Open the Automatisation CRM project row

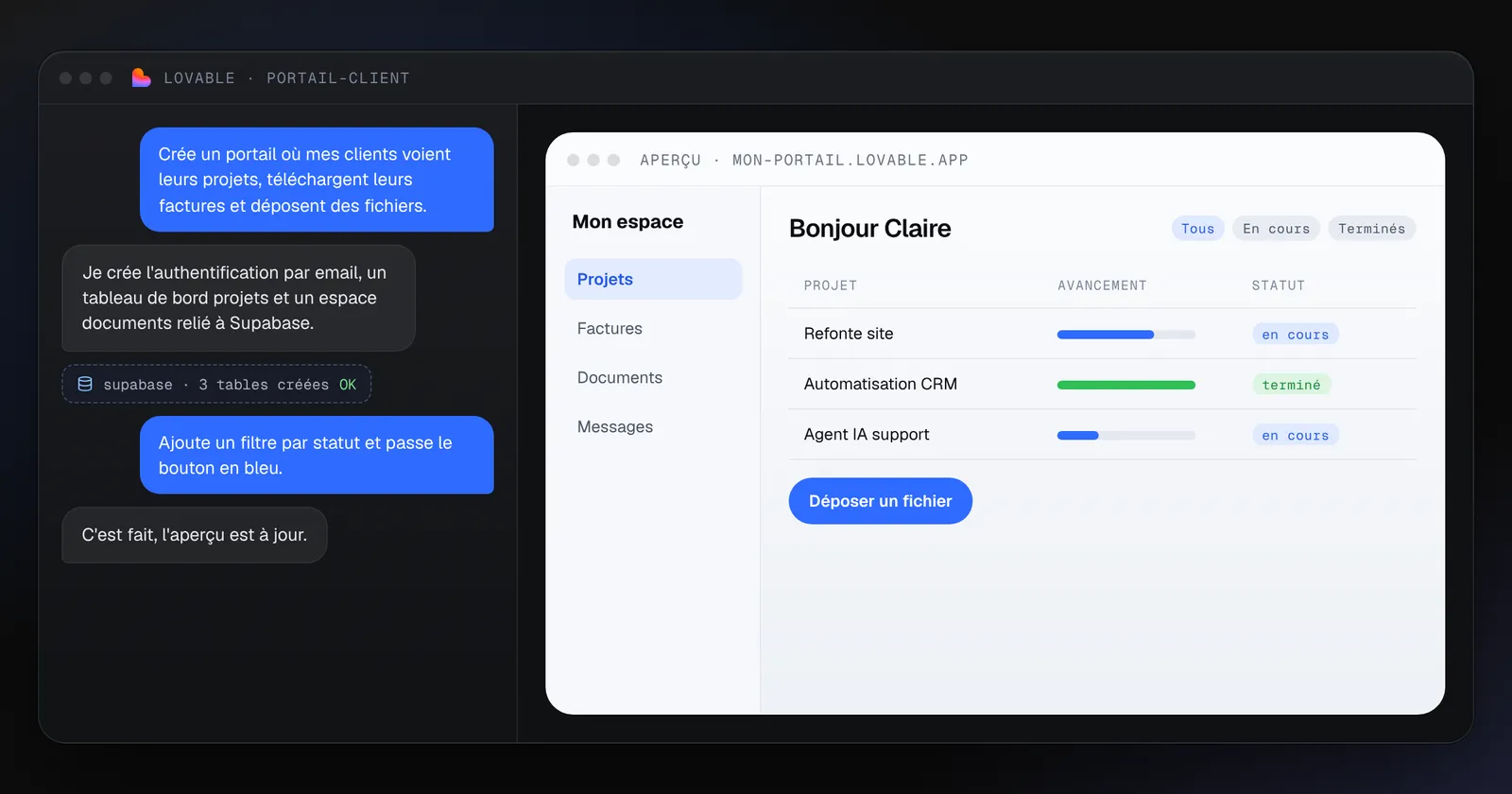point(1102,384)
